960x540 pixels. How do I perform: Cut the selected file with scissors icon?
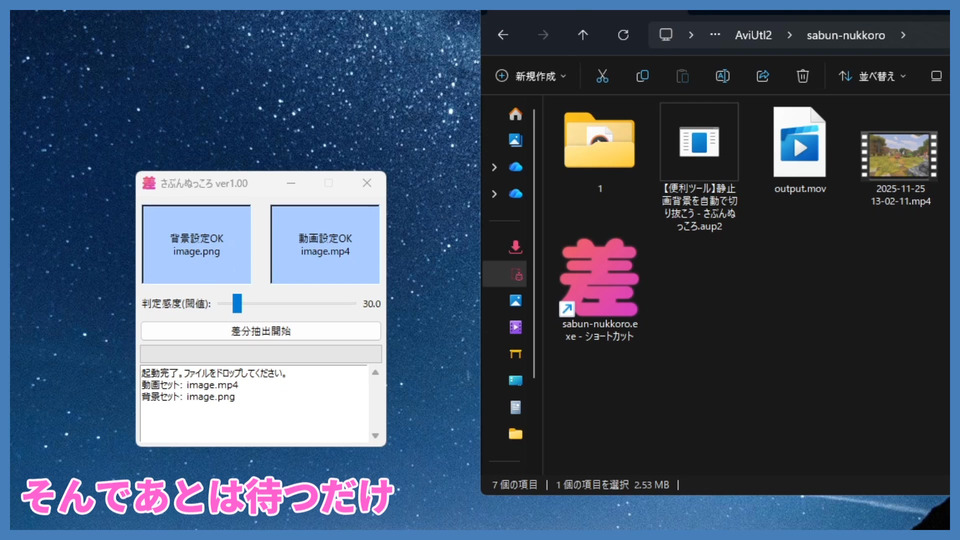[602, 76]
